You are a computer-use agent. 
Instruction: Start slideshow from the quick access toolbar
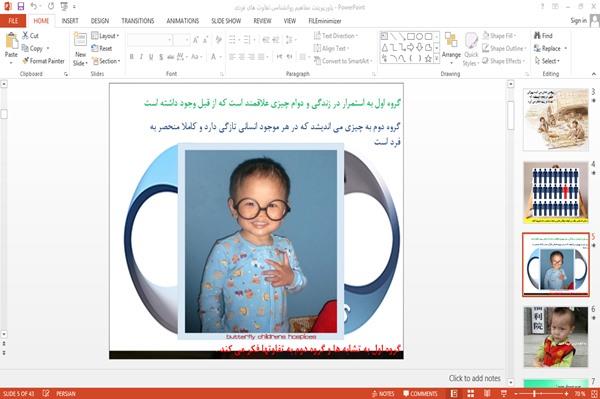tap(64, 6)
